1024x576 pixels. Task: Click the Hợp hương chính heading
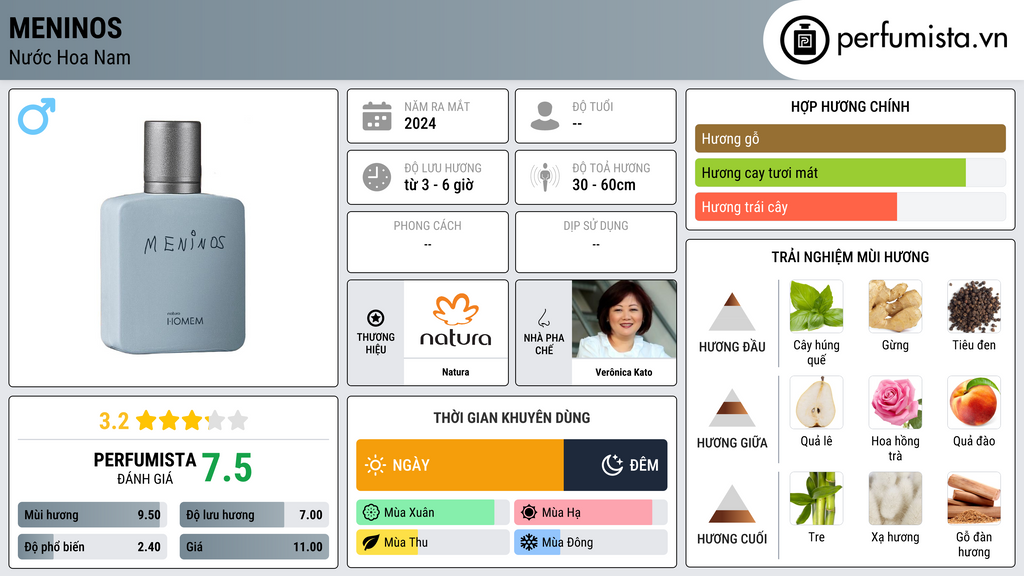coord(850,106)
